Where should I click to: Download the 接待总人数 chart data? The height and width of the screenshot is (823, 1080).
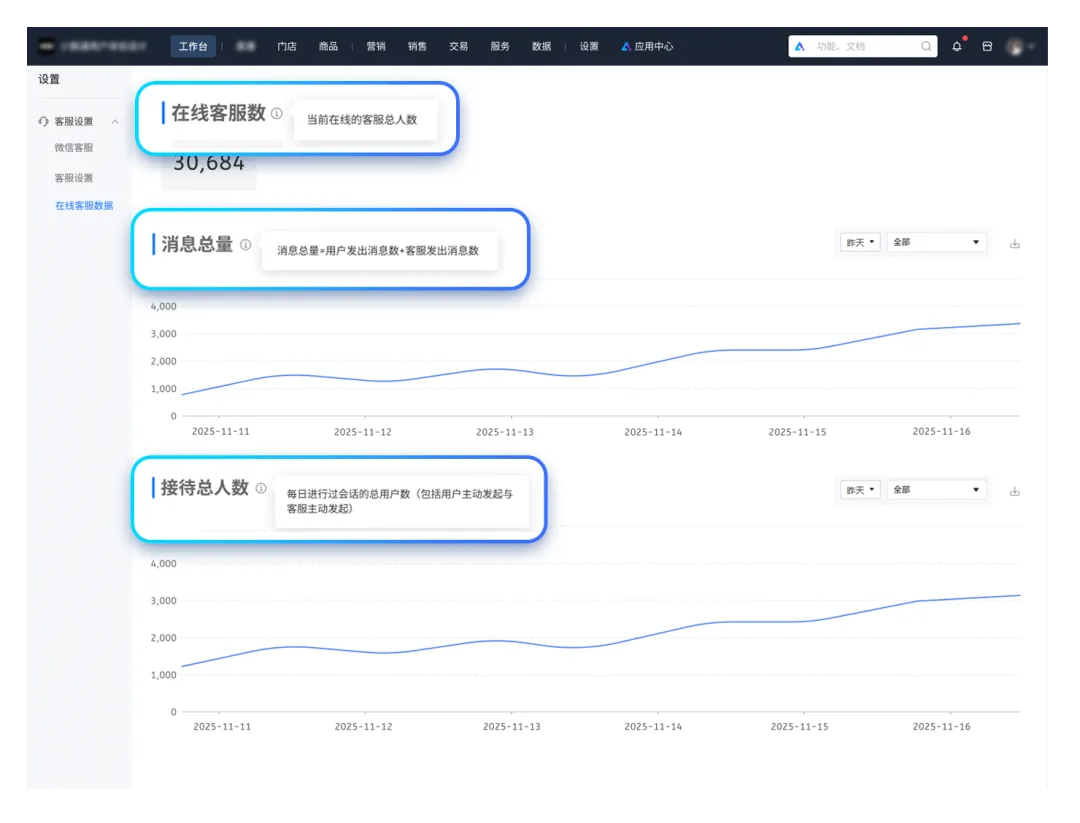(x=1015, y=491)
